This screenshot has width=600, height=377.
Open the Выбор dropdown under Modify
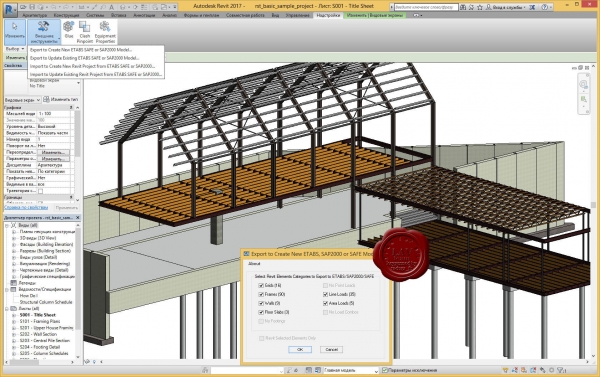(x=15, y=49)
